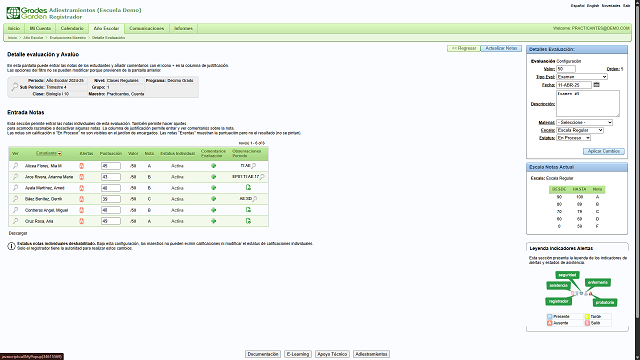Open the Documentación button
The width and height of the screenshot is (640, 360).
[x=263, y=354]
